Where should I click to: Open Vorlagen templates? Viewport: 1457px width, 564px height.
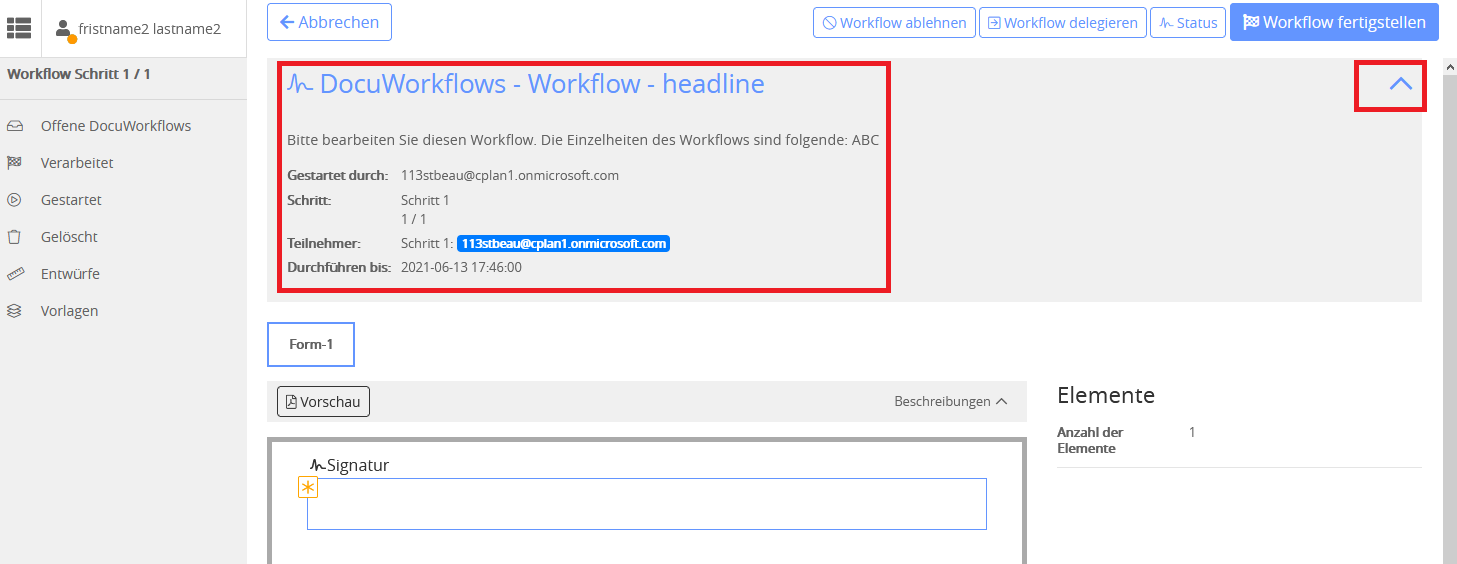pyautogui.click(x=69, y=311)
